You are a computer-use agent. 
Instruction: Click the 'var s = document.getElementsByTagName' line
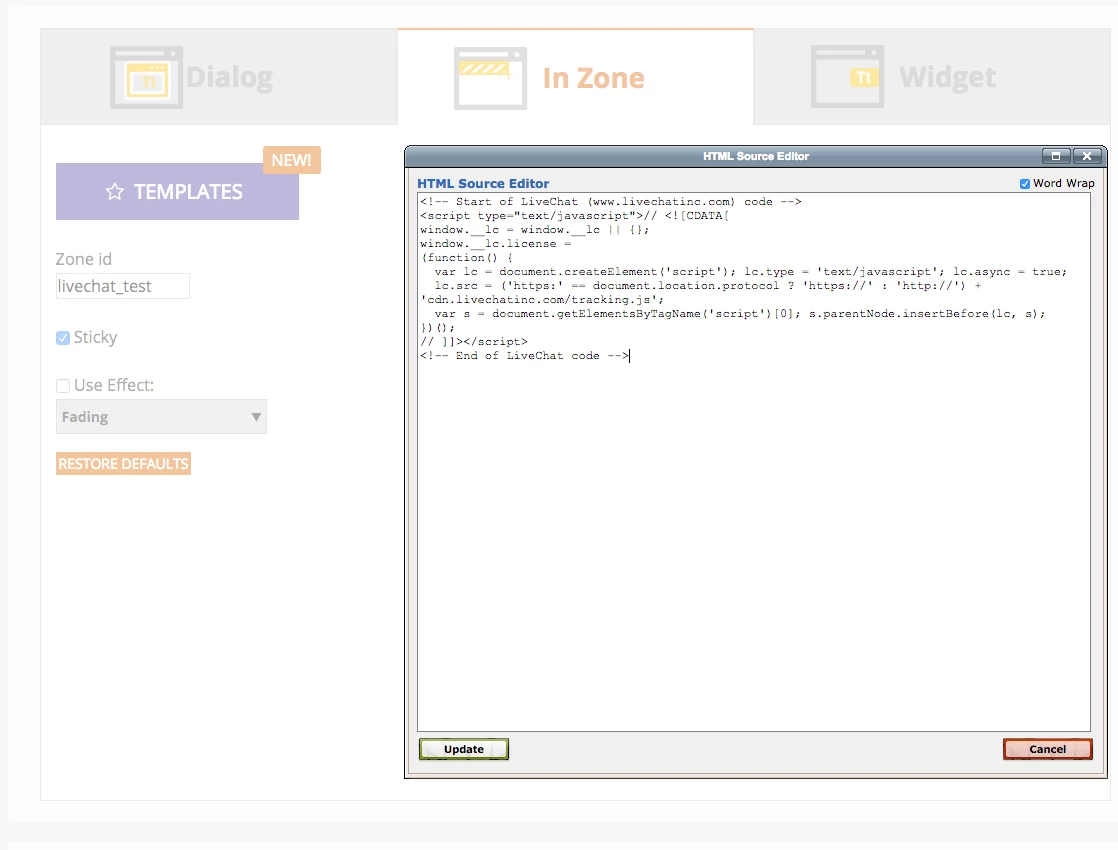click(x=739, y=314)
